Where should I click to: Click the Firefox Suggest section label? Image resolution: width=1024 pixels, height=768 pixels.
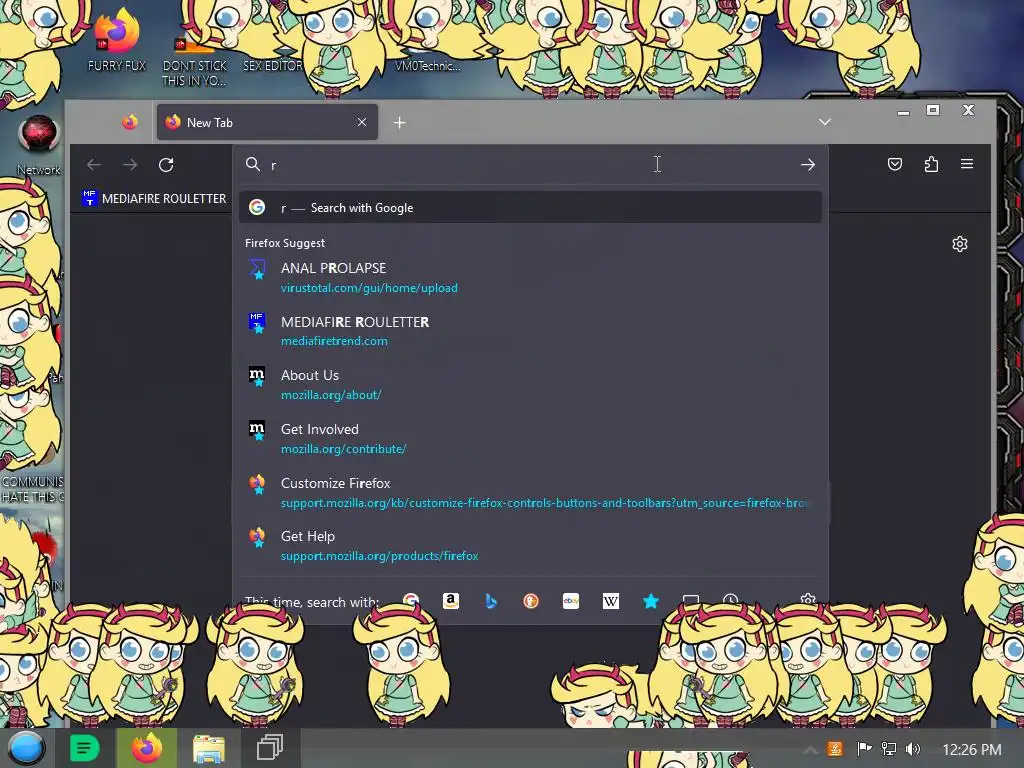tap(285, 243)
